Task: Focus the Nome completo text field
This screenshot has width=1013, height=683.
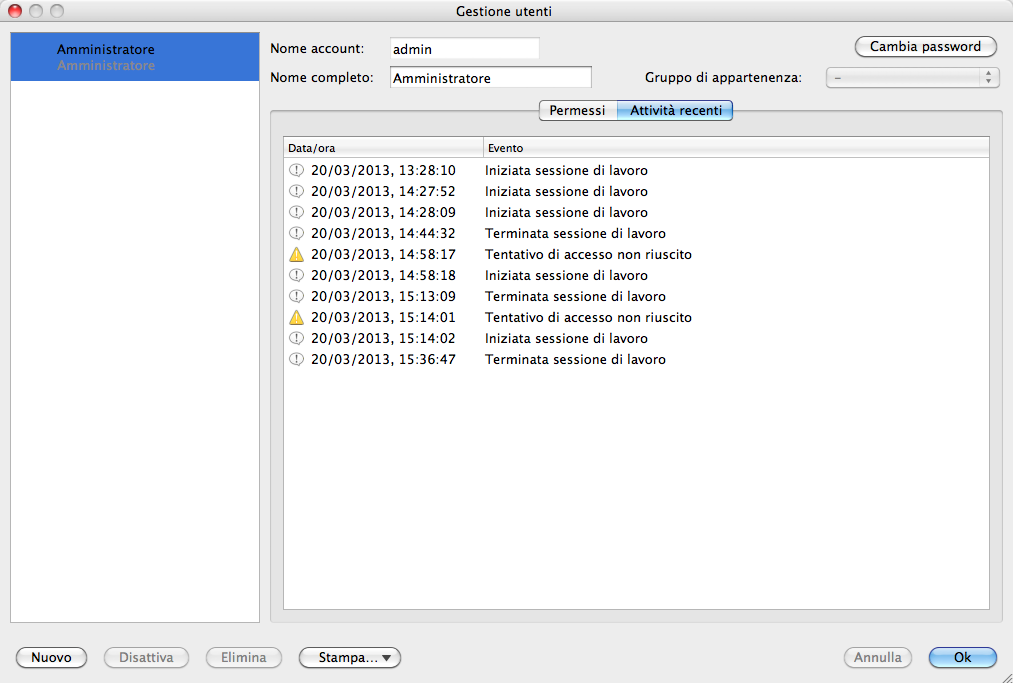Action: 490,78
